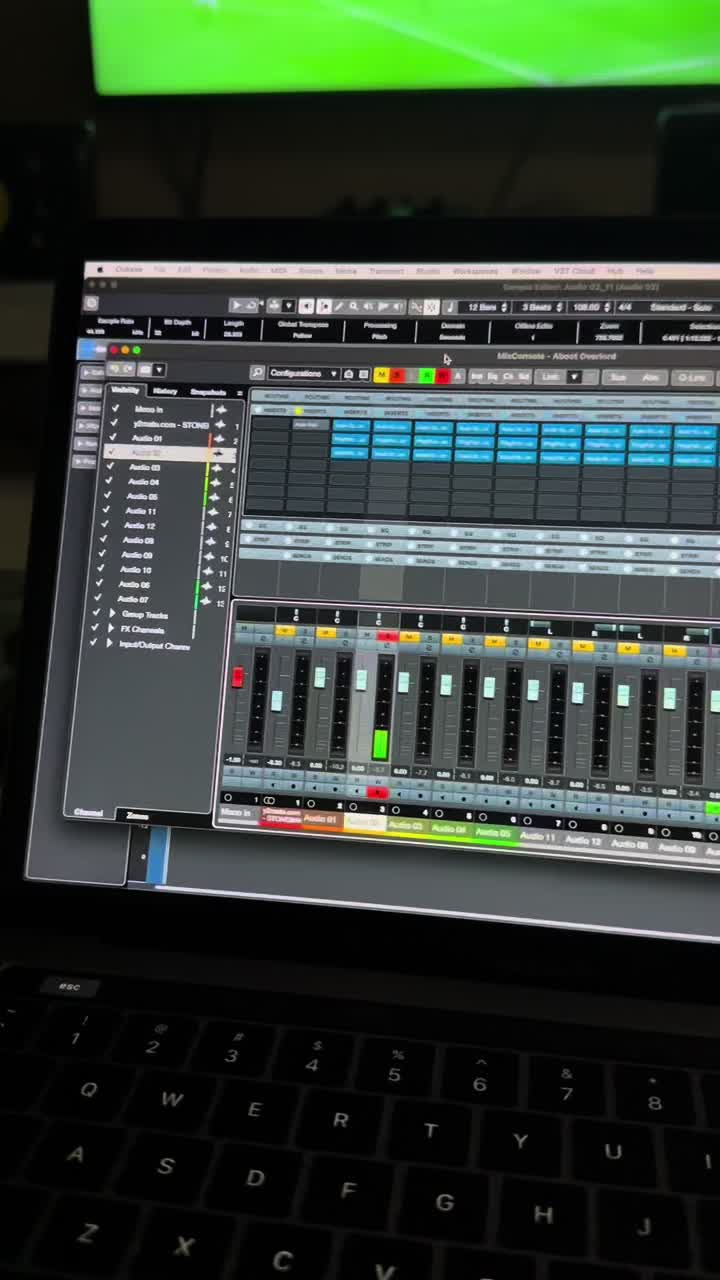Click the yellow global Mute (M) button

point(381,376)
